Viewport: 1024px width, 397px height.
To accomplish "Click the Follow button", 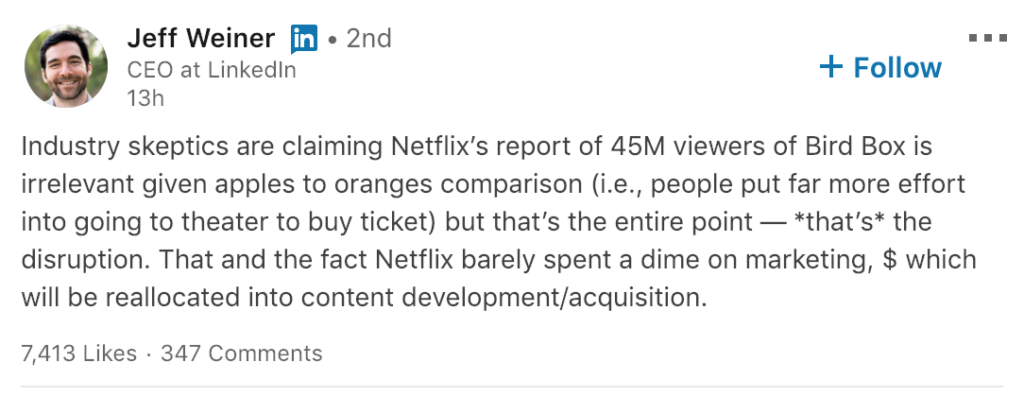I will tap(880, 67).
